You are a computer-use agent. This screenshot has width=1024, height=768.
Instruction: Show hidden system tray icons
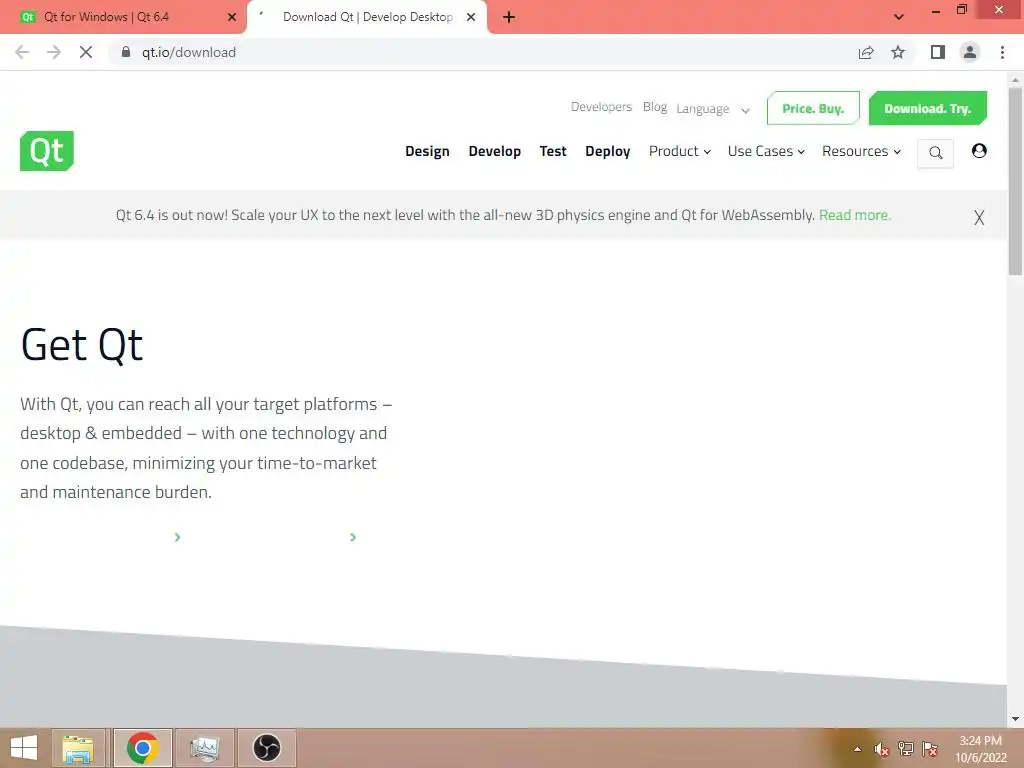pos(857,749)
